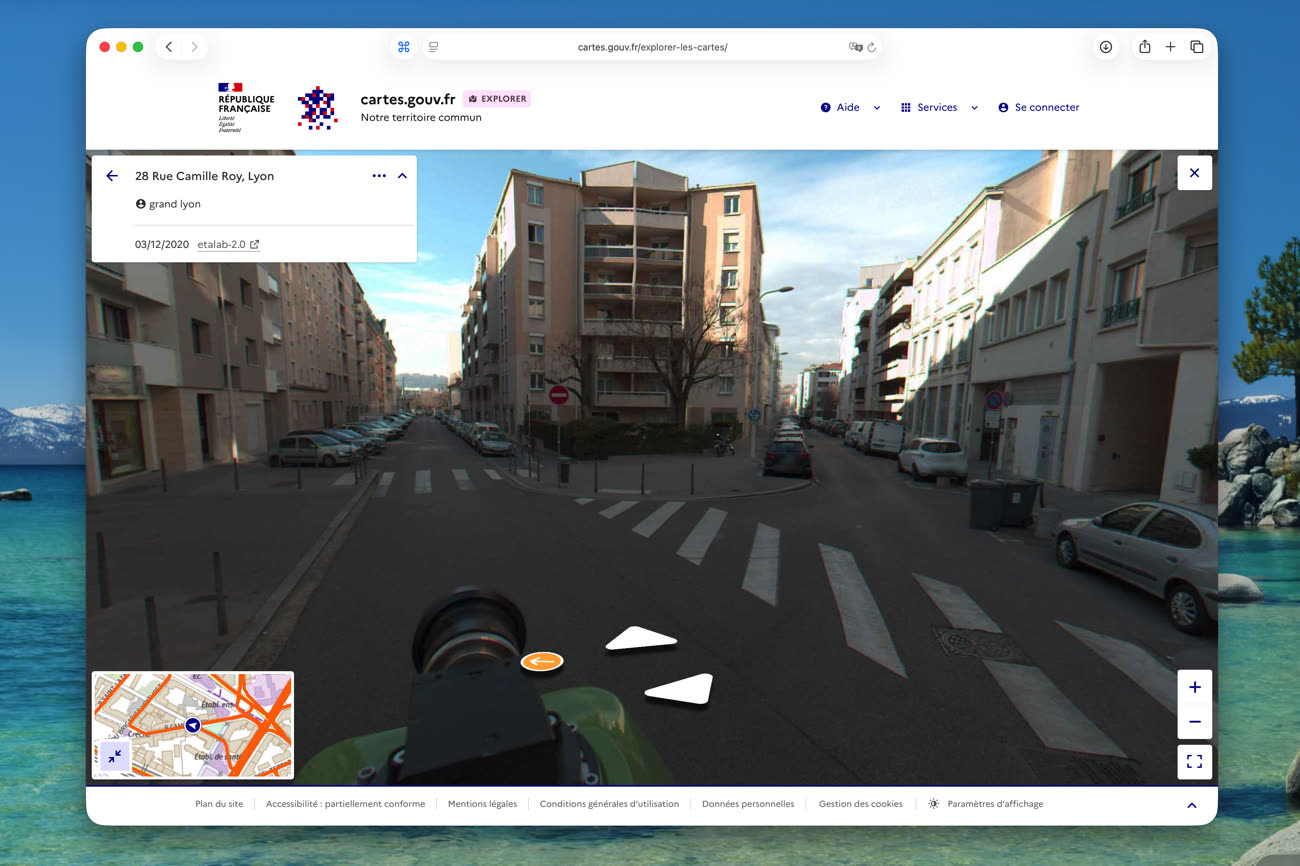1300x866 pixels.
Task: Click the back arrow beside 28 Rue Camille Roy
Action: [x=112, y=176]
